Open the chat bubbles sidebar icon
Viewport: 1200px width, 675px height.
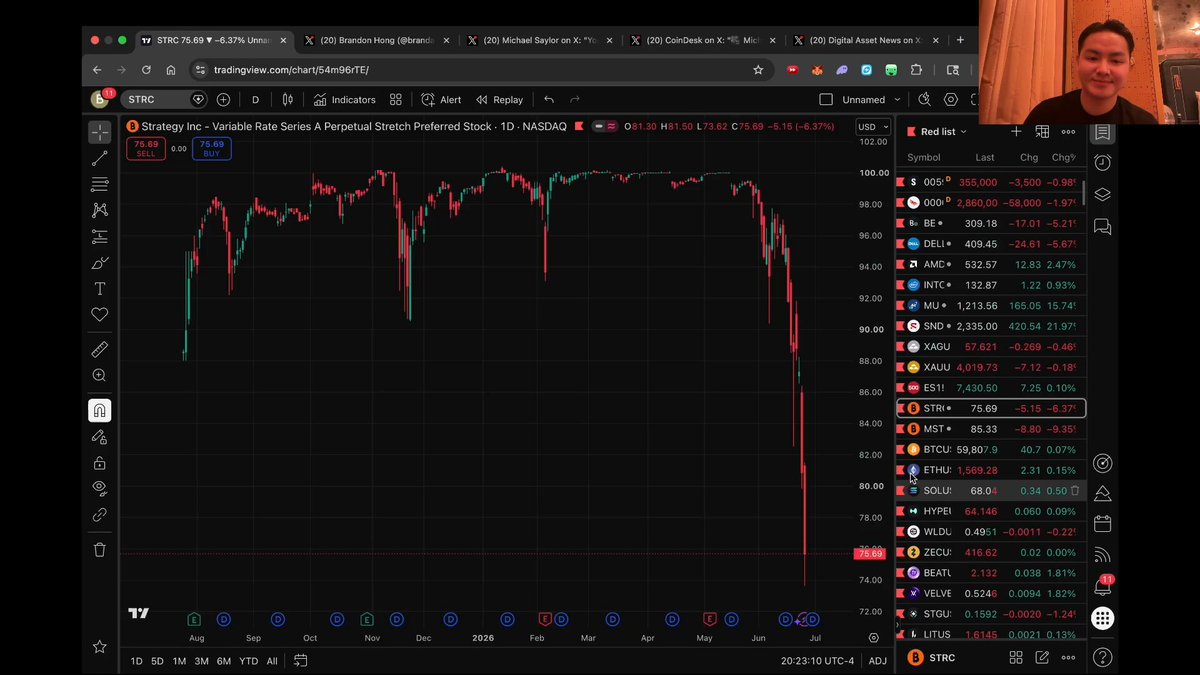coord(1102,227)
